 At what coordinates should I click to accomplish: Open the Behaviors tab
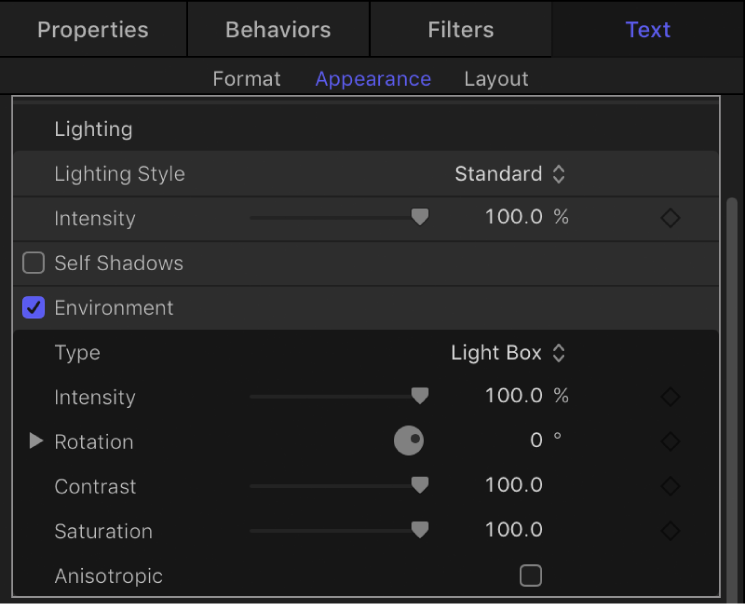pos(278,29)
